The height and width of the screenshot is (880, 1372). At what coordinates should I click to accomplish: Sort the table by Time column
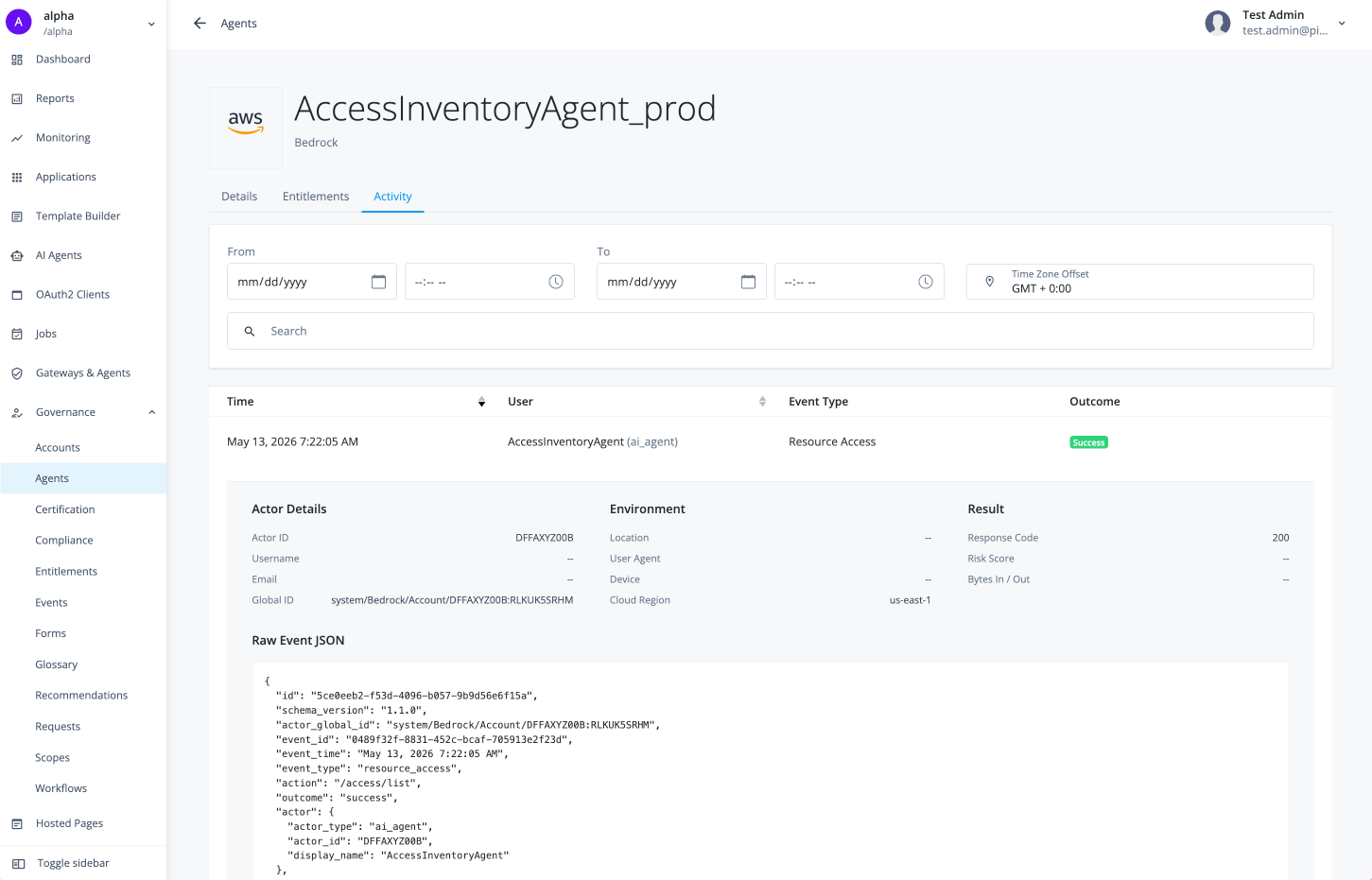[481, 402]
